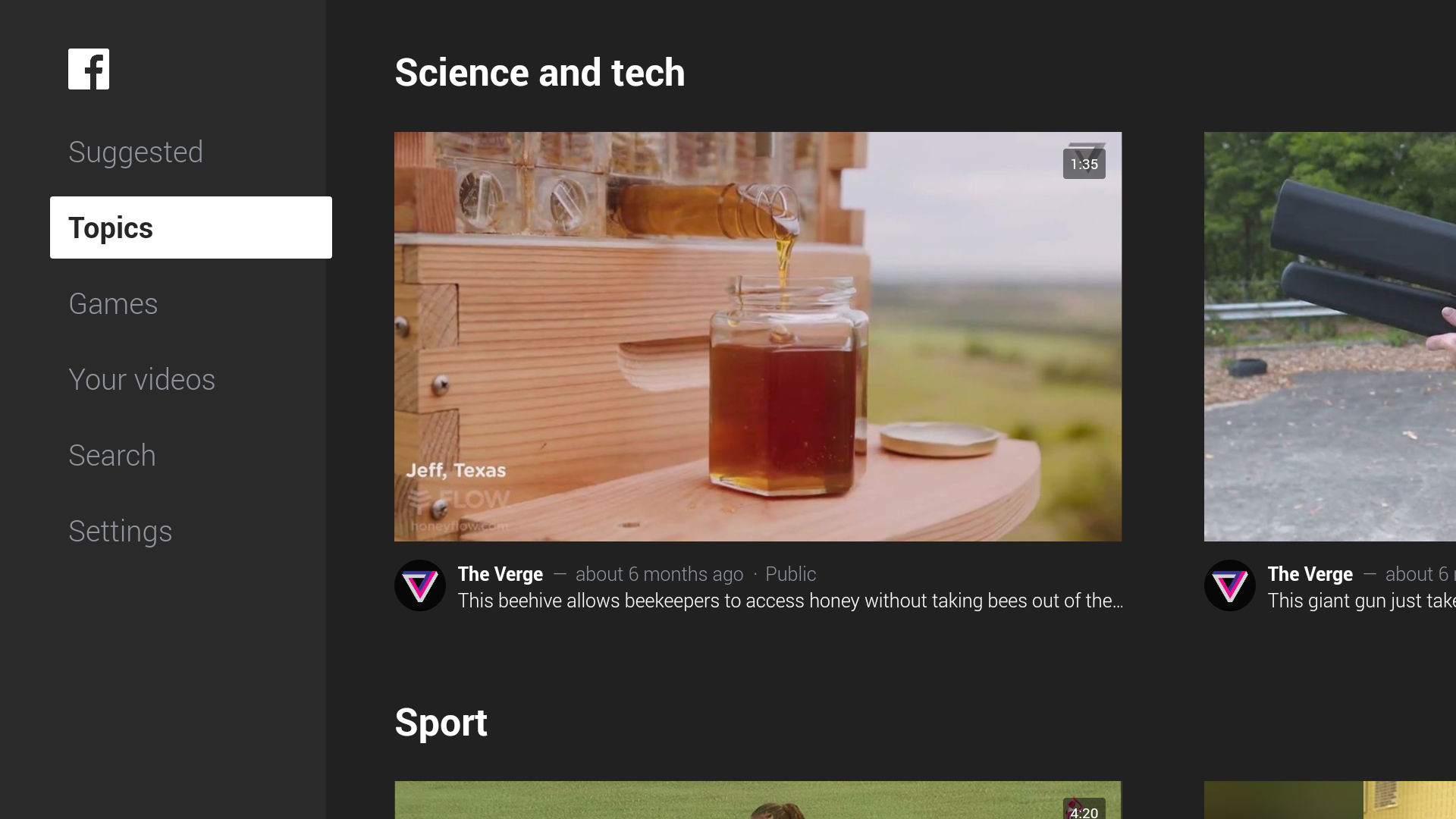
Task: Play the beehive honey jar video
Action: pyautogui.click(x=758, y=337)
